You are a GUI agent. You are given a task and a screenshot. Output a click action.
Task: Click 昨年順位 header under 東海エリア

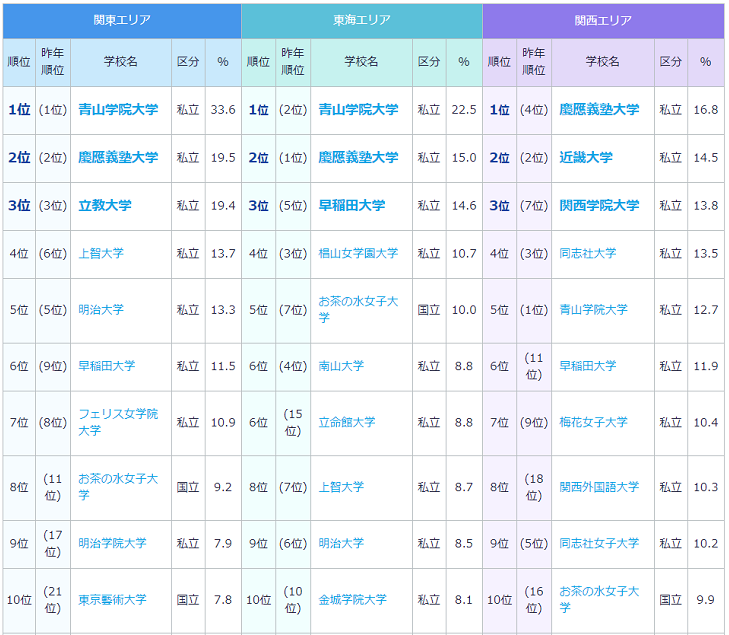(293, 62)
